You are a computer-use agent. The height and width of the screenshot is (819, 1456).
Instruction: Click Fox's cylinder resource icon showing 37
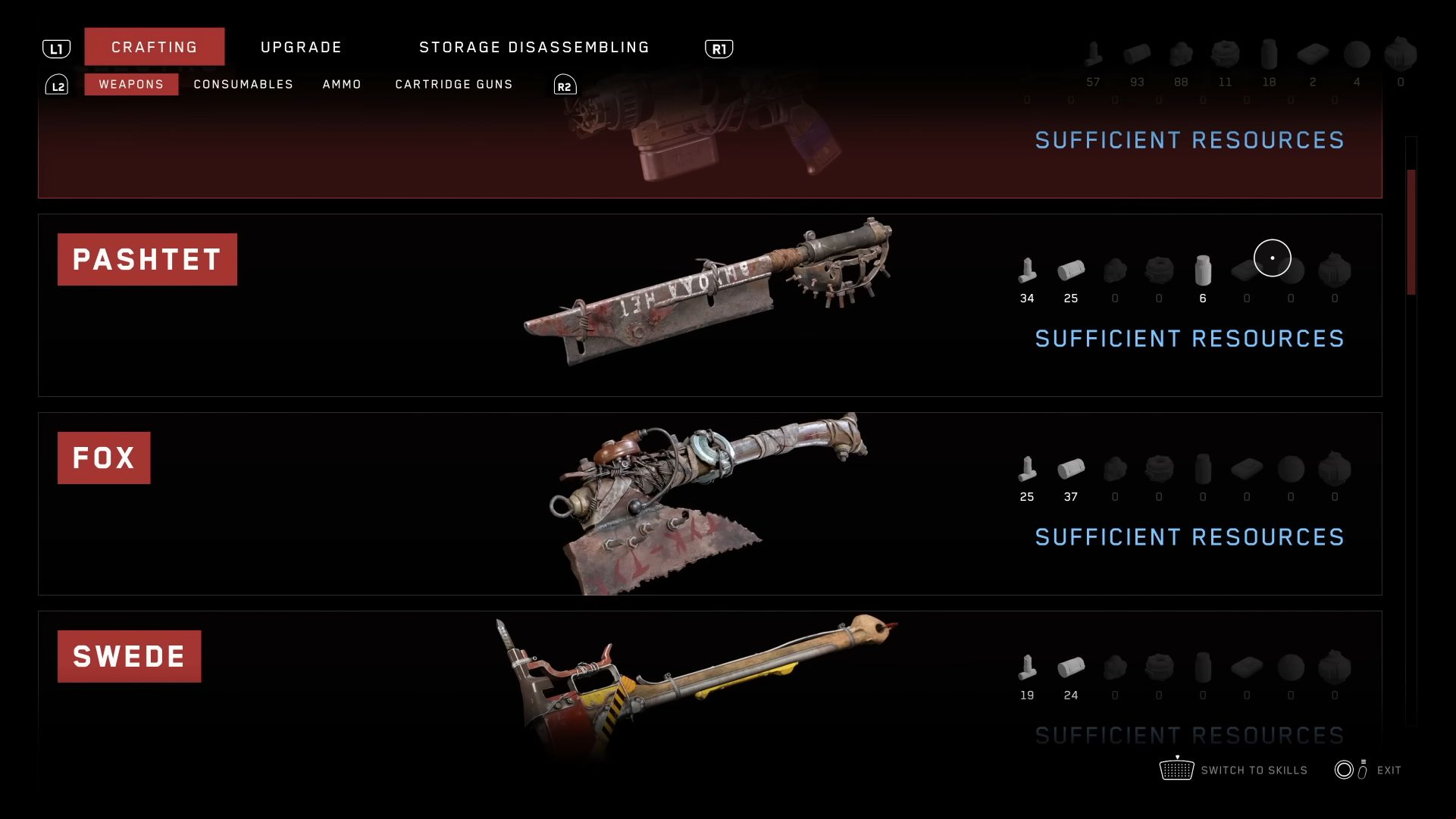coord(1071,468)
